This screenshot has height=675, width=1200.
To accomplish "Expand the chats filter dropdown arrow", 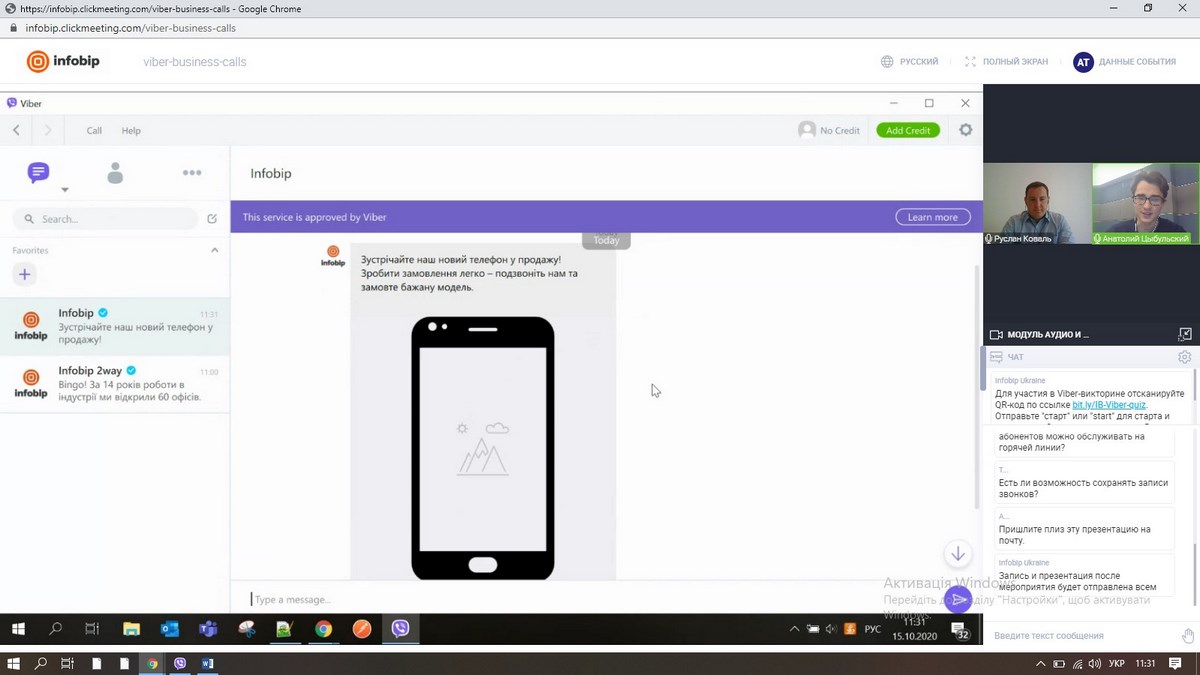I will tap(65, 190).
